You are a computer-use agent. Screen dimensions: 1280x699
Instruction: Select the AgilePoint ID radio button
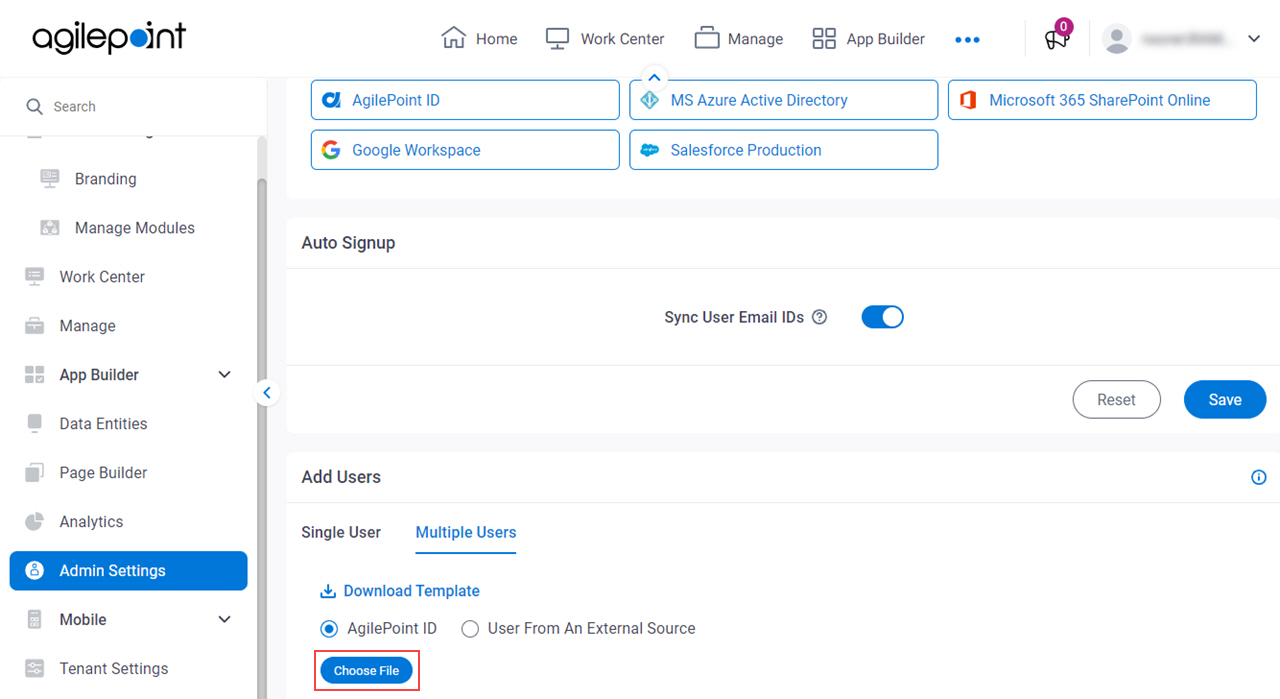(329, 629)
